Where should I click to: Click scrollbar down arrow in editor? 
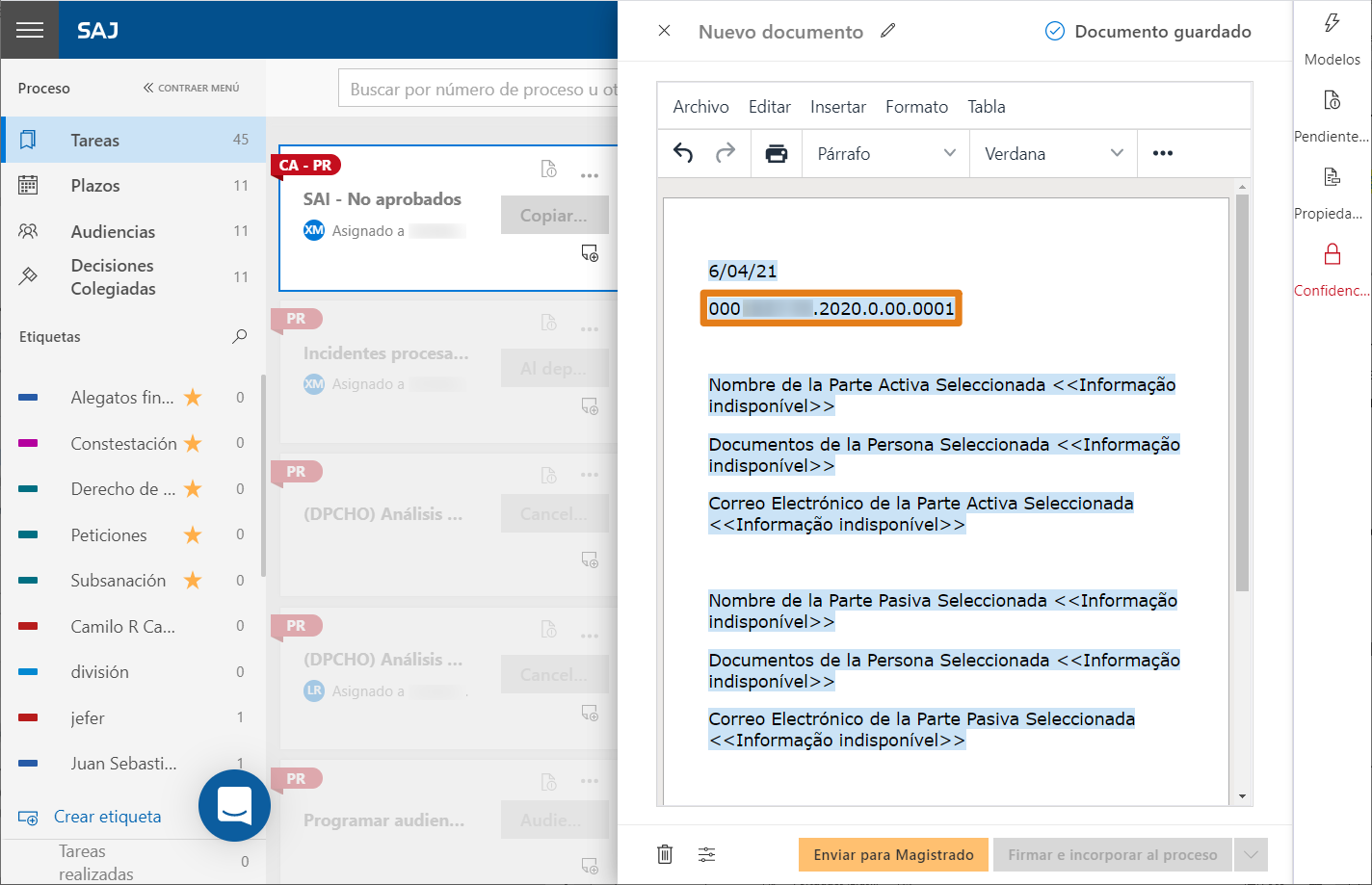(1242, 796)
